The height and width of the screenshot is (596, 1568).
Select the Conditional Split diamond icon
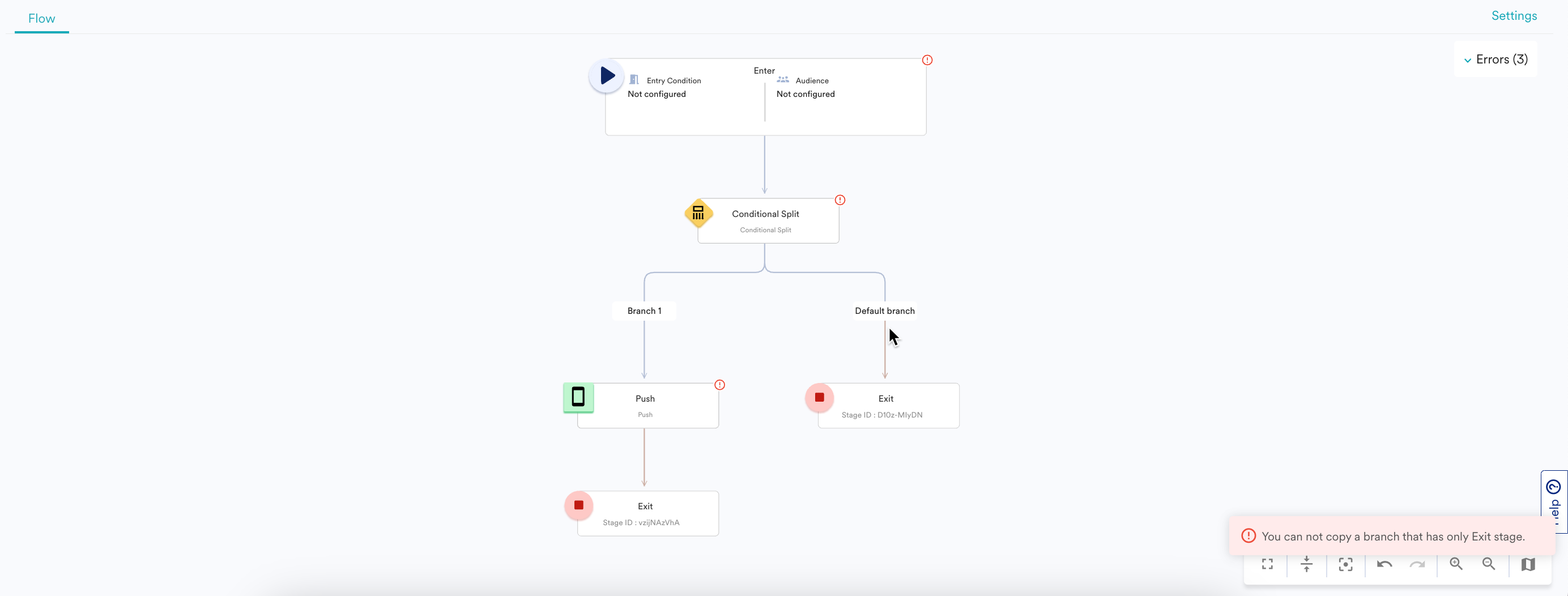[698, 213]
